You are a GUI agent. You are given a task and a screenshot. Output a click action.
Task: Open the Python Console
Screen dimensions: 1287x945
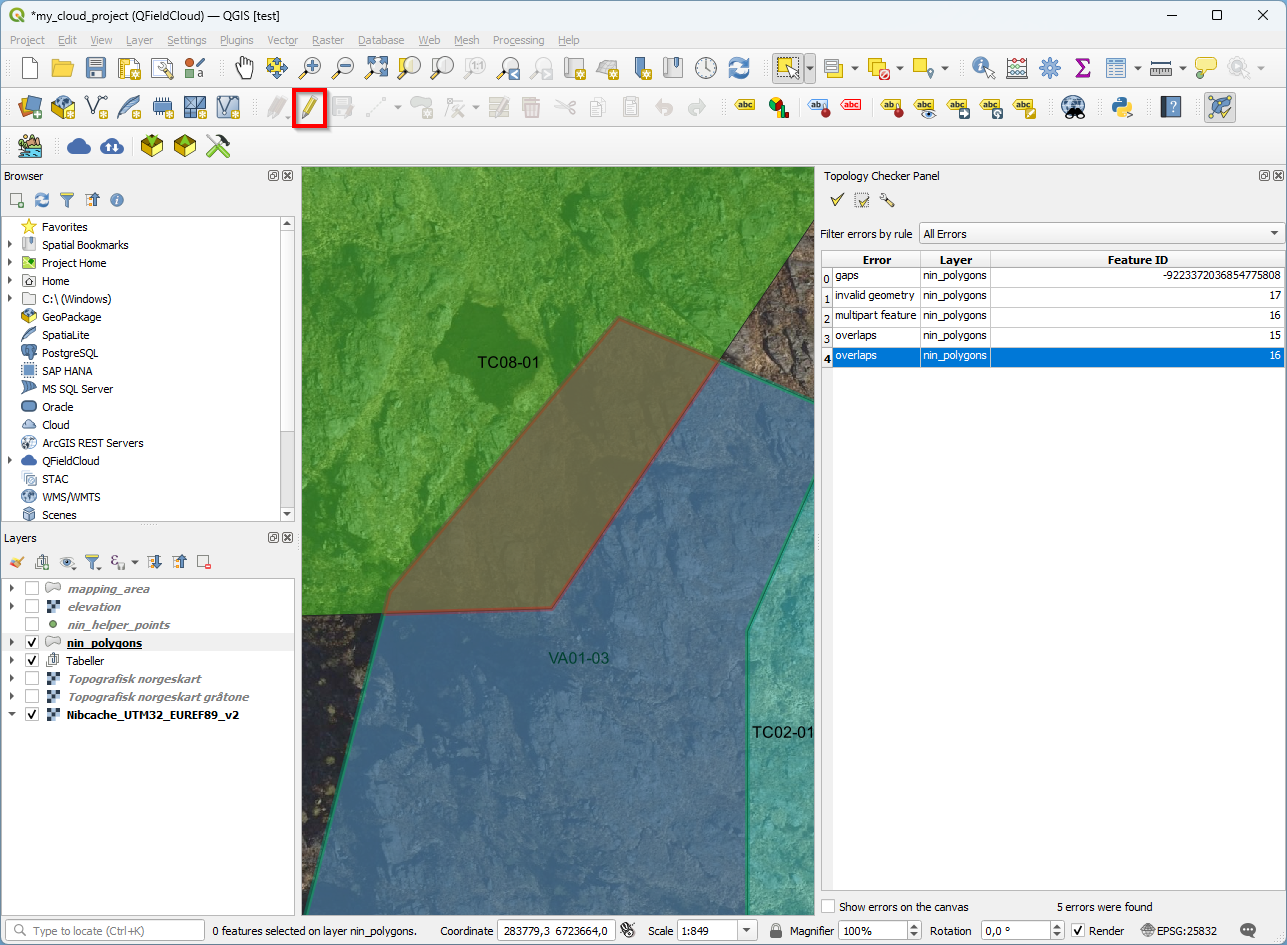pyautogui.click(x=1121, y=107)
